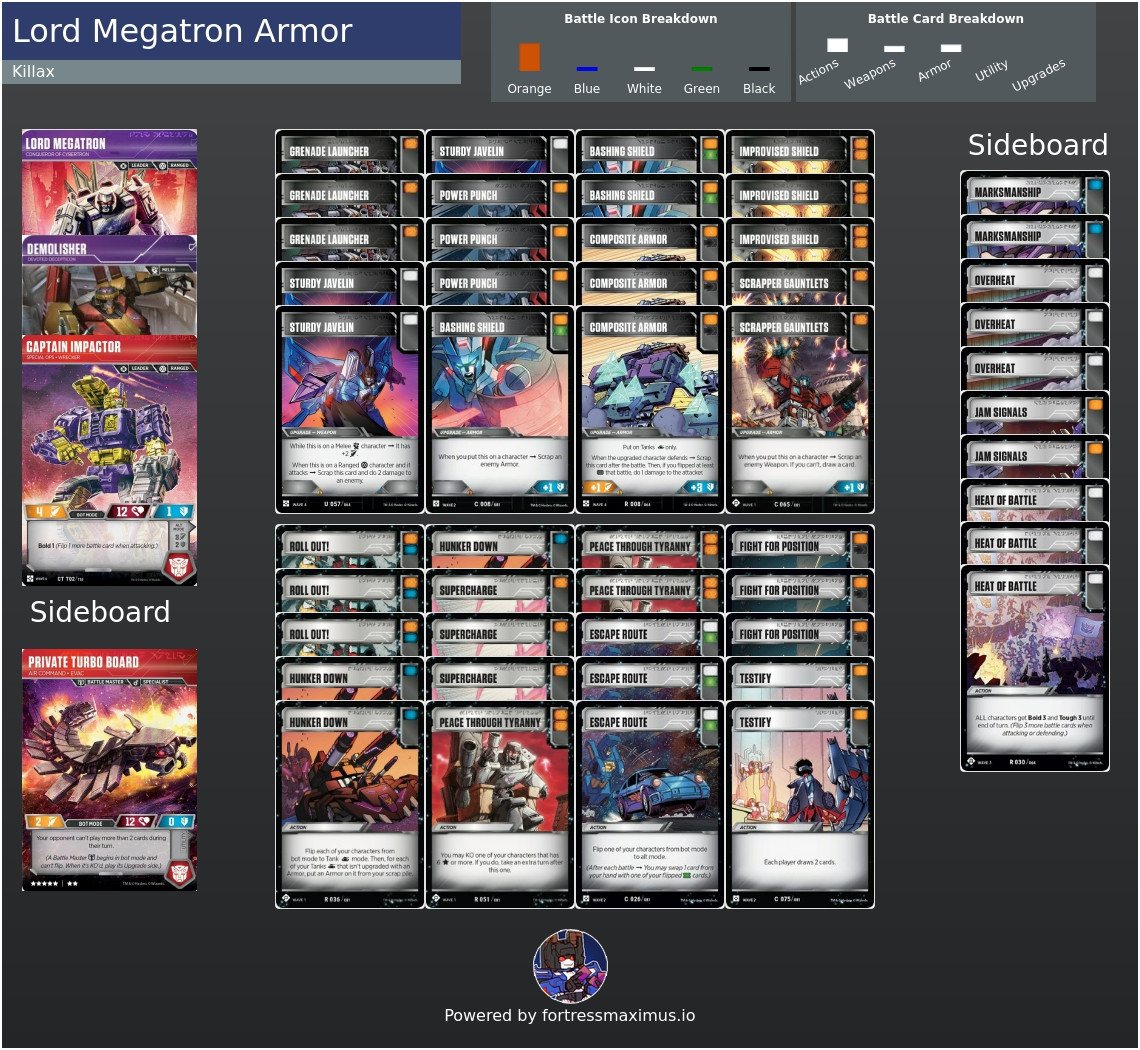Click the 'U 057' card number on Sturdy Javelin
The width and height of the screenshot is (1140, 1050).
(x=337, y=503)
